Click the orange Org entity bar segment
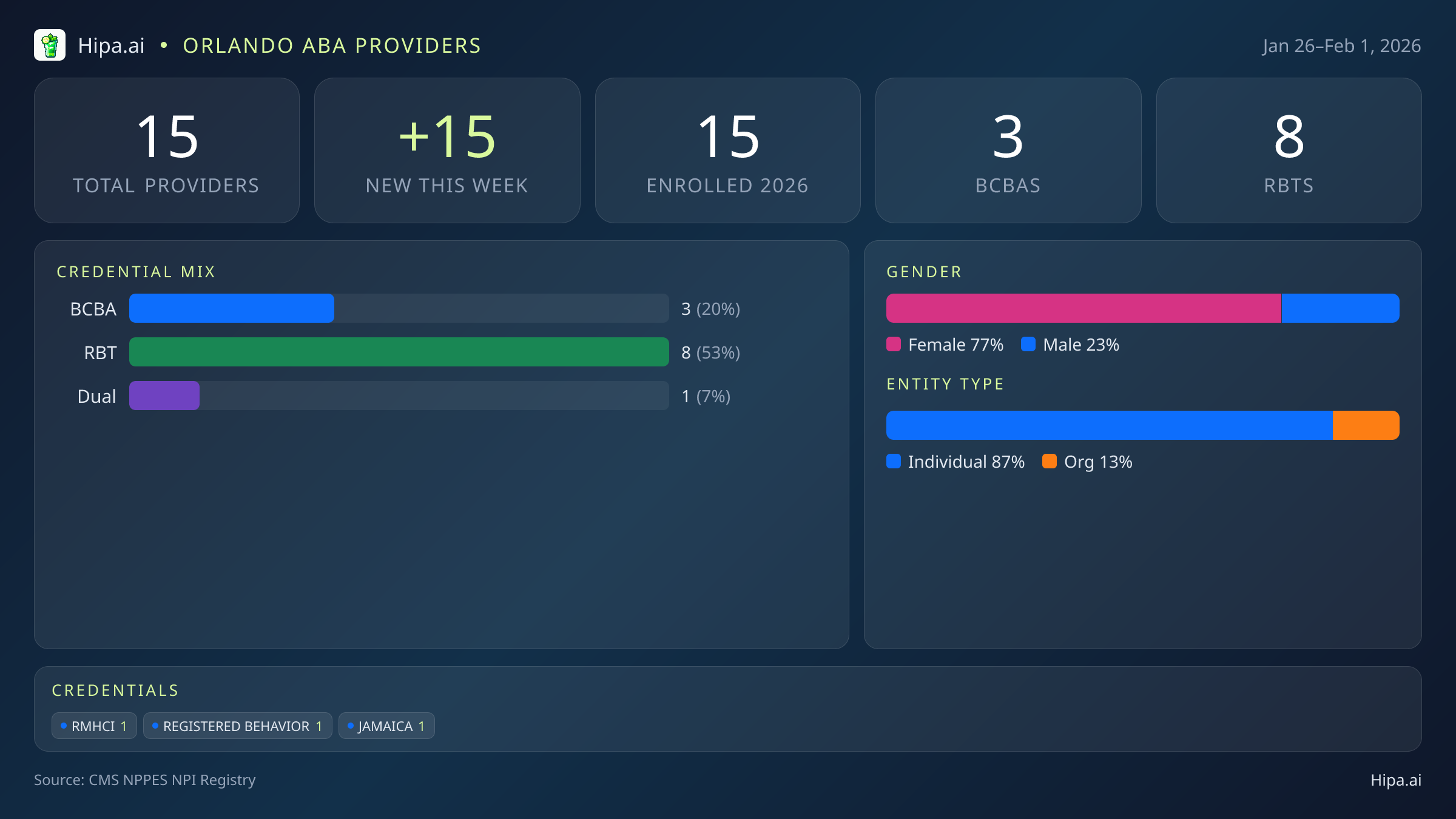 pyautogui.click(x=1366, y=425)
